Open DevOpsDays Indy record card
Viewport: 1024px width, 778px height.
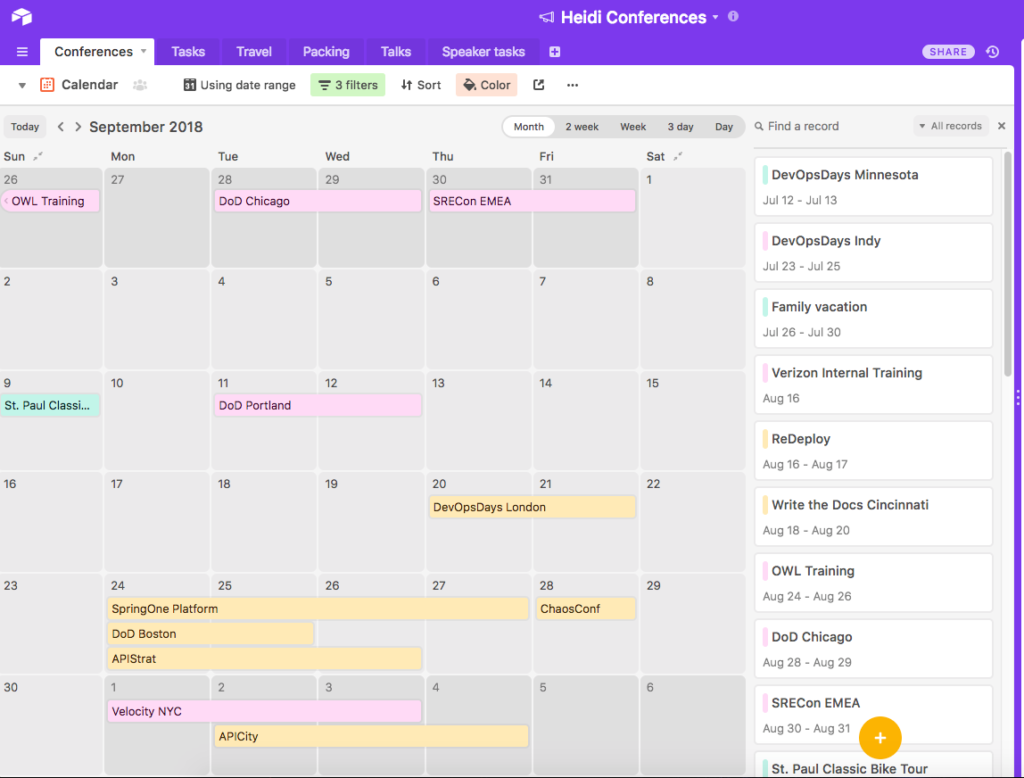pos(873,252)
